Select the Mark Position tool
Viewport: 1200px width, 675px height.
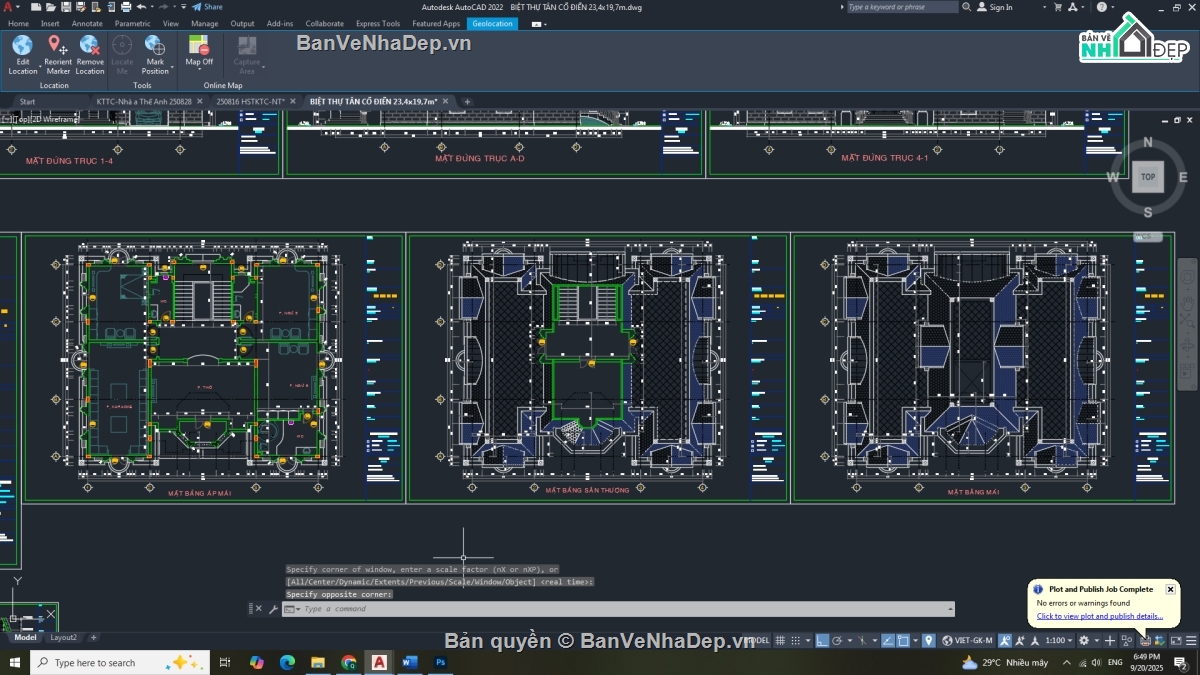(x=155, y=46)
